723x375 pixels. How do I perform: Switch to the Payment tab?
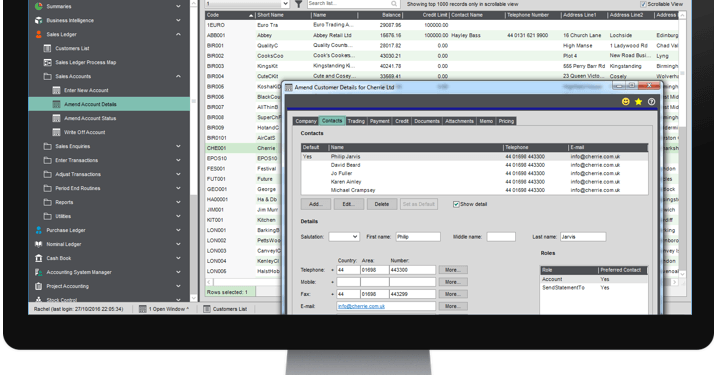pos(379,121)
